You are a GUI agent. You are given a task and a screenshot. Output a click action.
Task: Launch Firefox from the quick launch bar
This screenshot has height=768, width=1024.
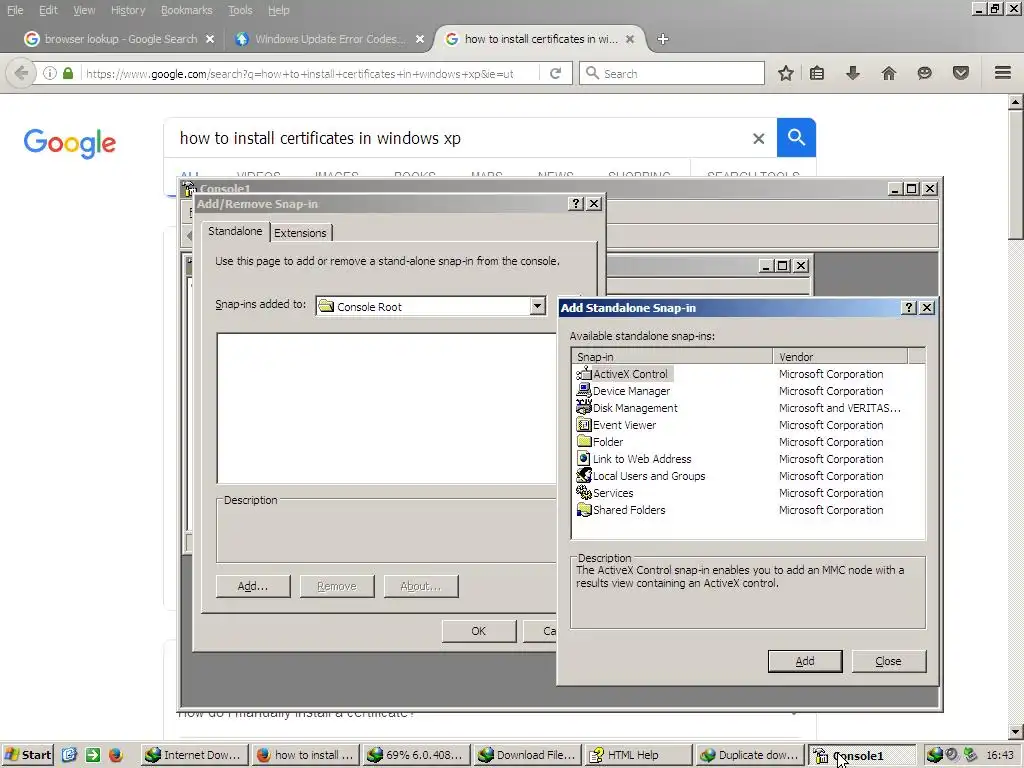pyautogui.click(x=116, y=755)
